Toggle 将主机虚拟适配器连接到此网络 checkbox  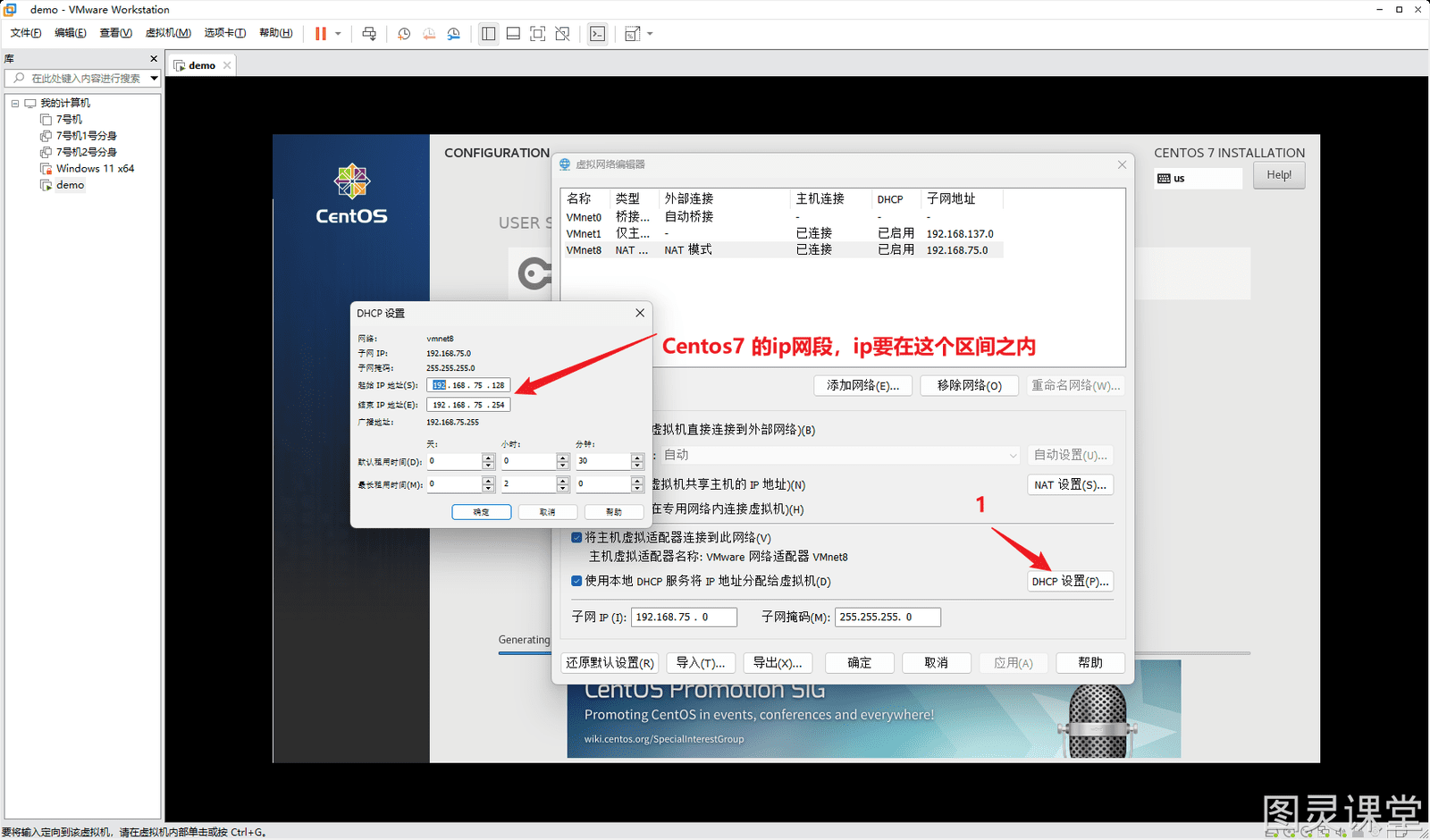[x=576, y=538]
